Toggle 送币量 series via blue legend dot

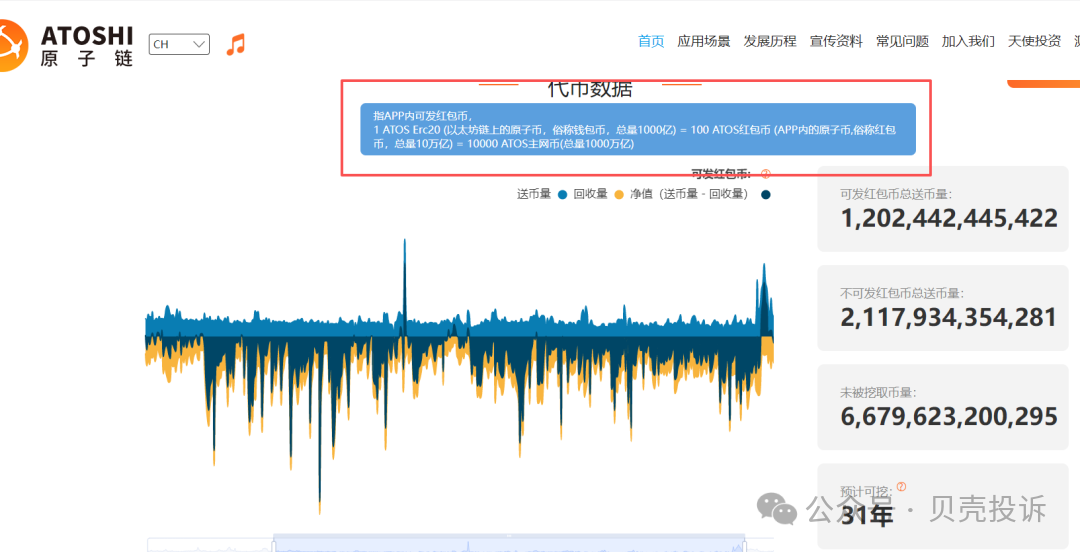click(x=563, y=194)
